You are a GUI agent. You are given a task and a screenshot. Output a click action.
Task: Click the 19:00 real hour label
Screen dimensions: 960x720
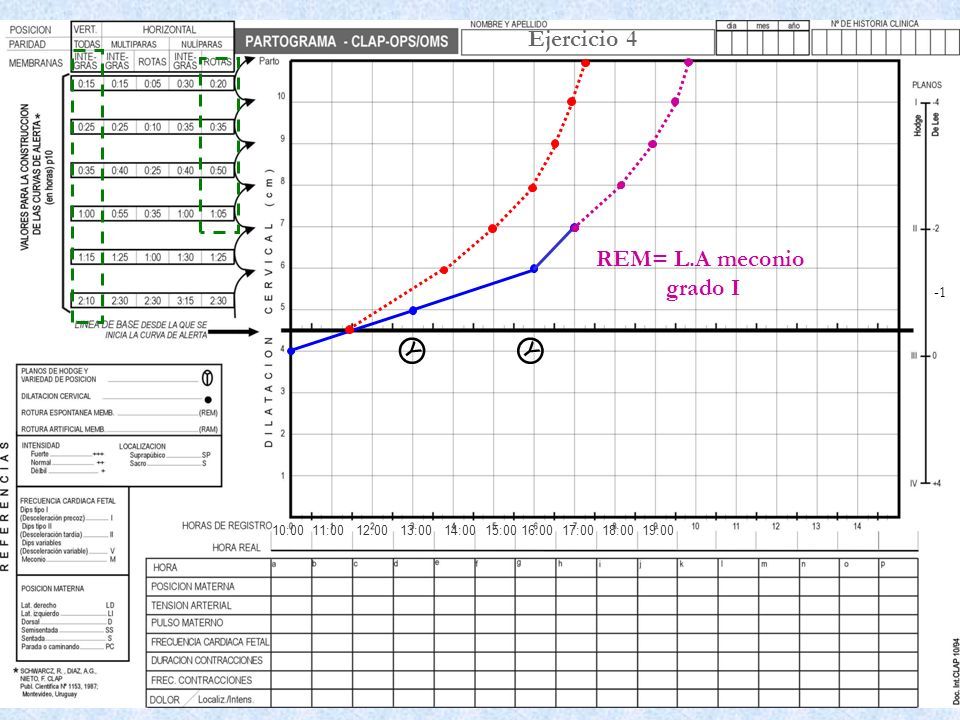pos(658,530)
